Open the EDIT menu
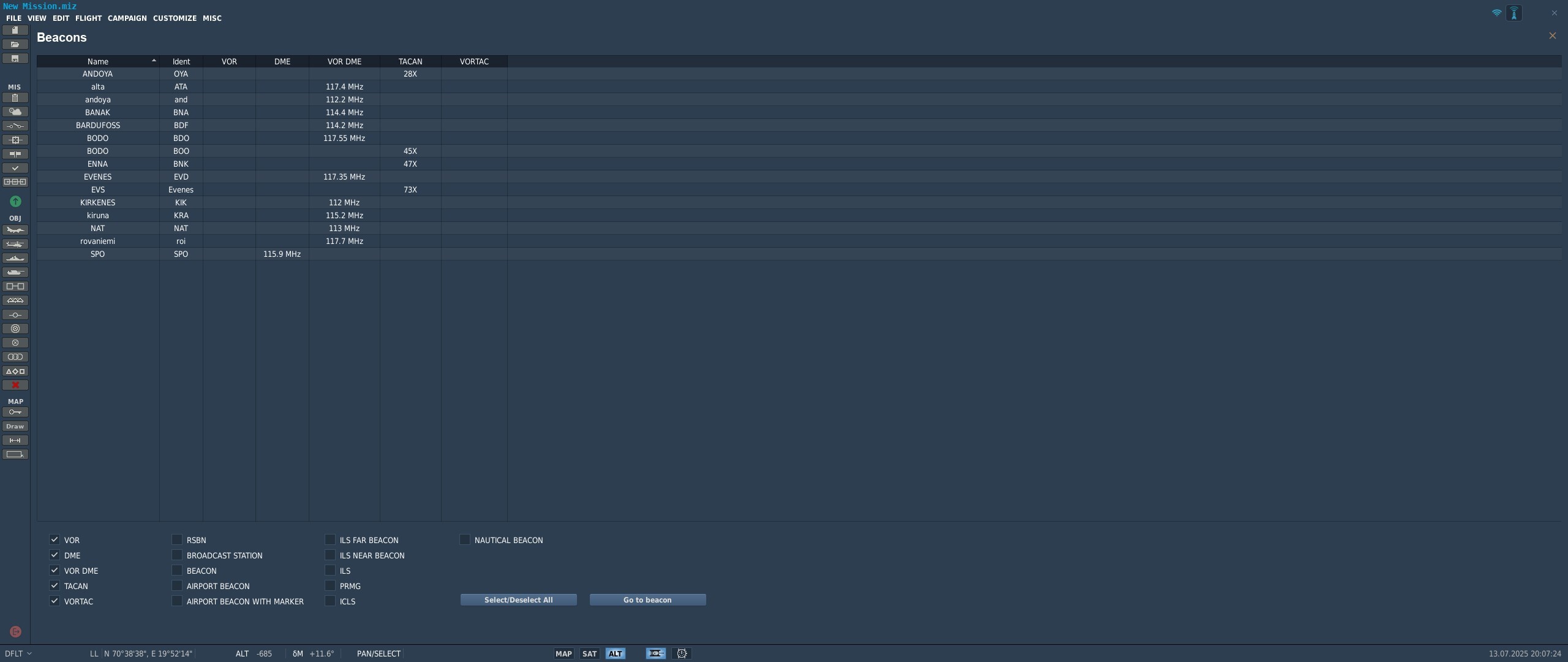The width and height of the screenshot is (1568, 662). click(61, 18)
